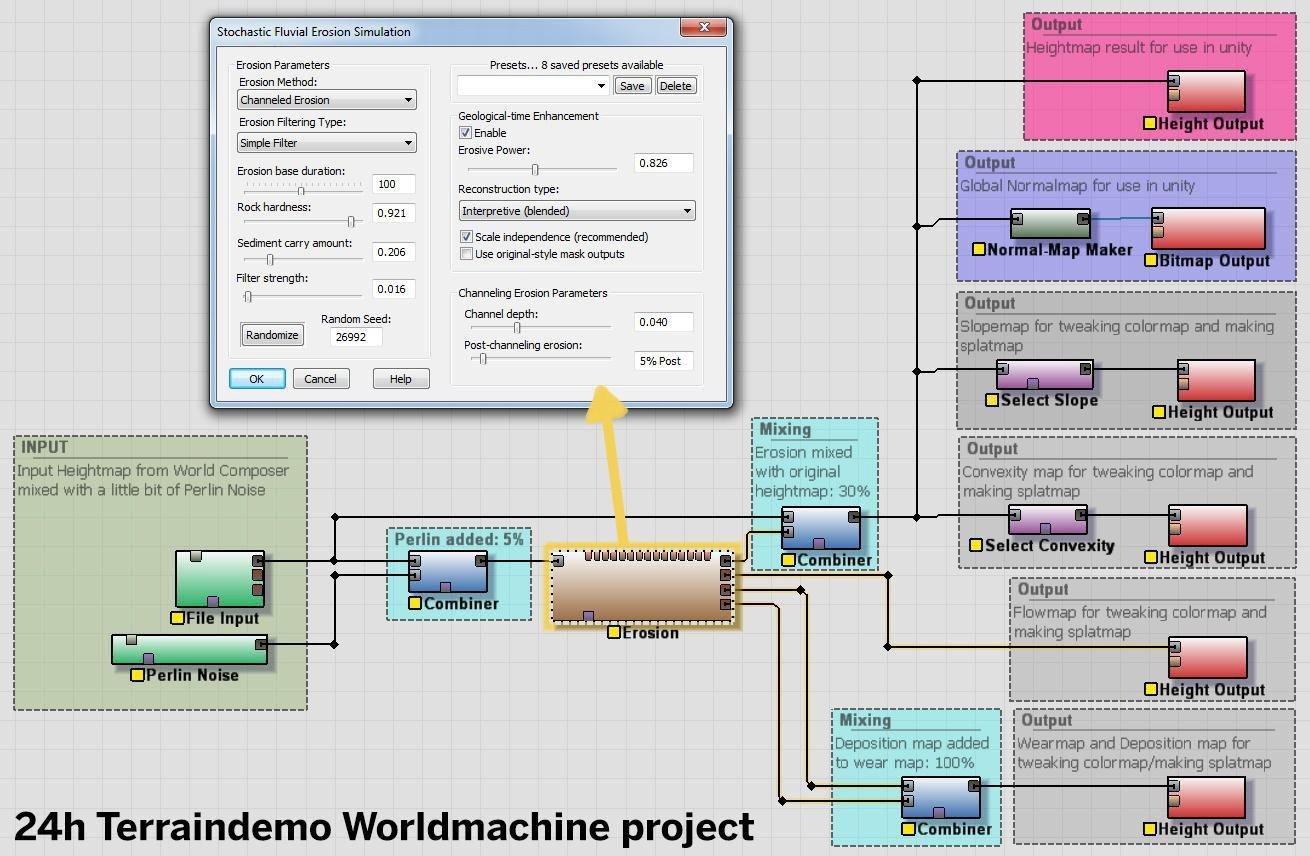Click the Random Seed input field
The image size is (1310, 856).
point(356,337)
